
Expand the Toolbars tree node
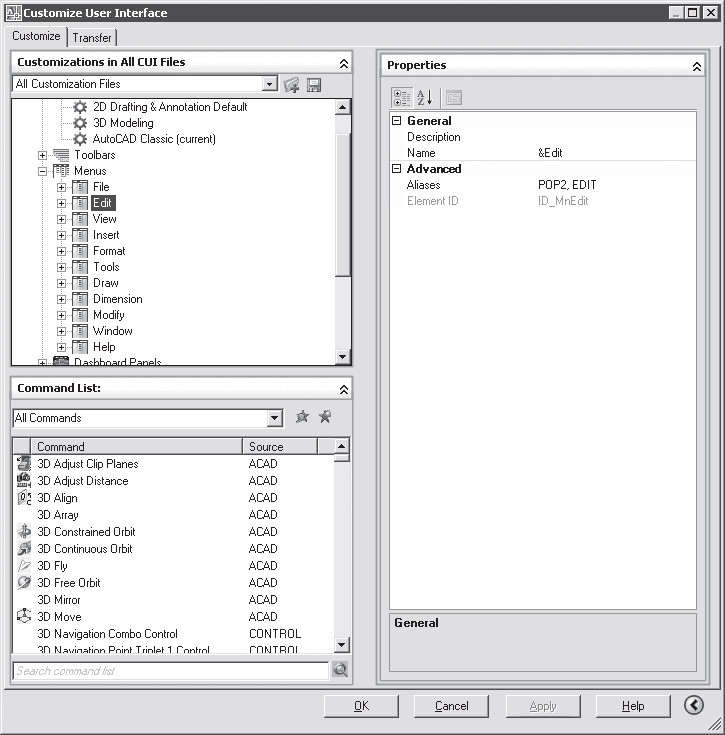coord(43,155)
